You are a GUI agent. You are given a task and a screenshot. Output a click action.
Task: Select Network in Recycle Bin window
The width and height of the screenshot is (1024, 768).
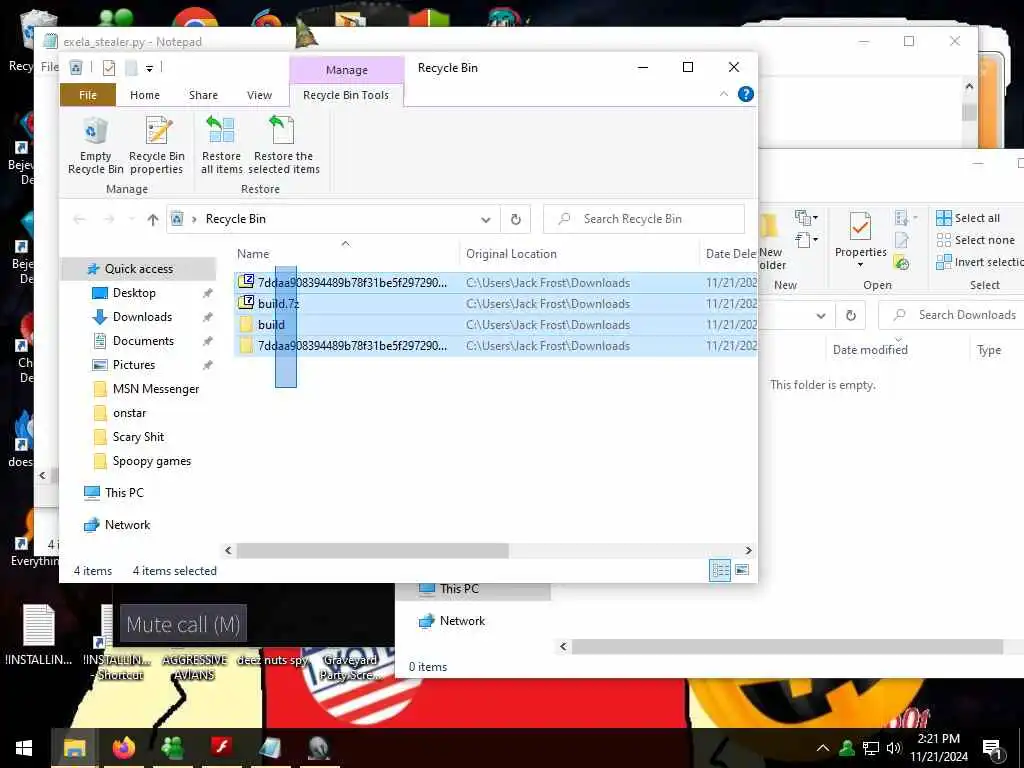[127, 525]
